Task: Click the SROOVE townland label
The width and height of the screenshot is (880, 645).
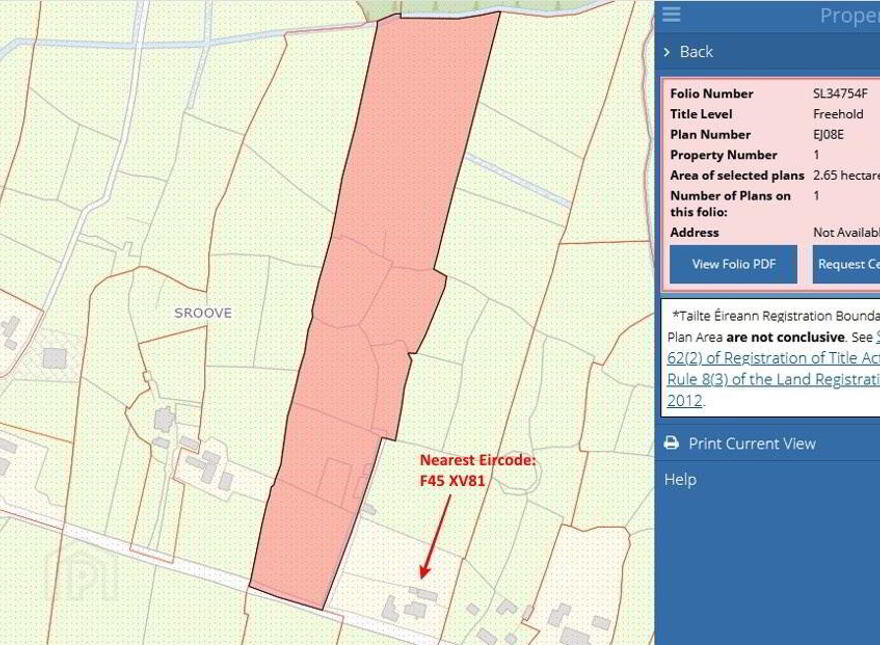Action: 203,313
